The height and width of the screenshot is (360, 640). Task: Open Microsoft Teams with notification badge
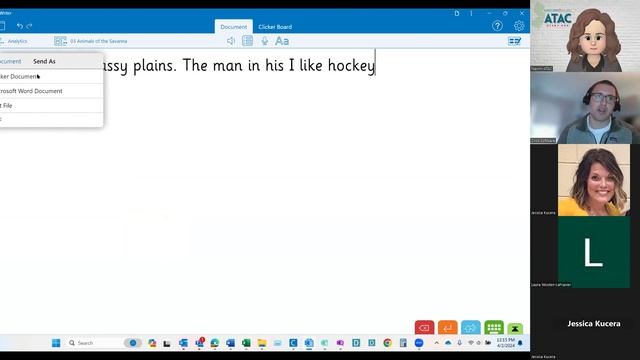(x=200, y=342)
